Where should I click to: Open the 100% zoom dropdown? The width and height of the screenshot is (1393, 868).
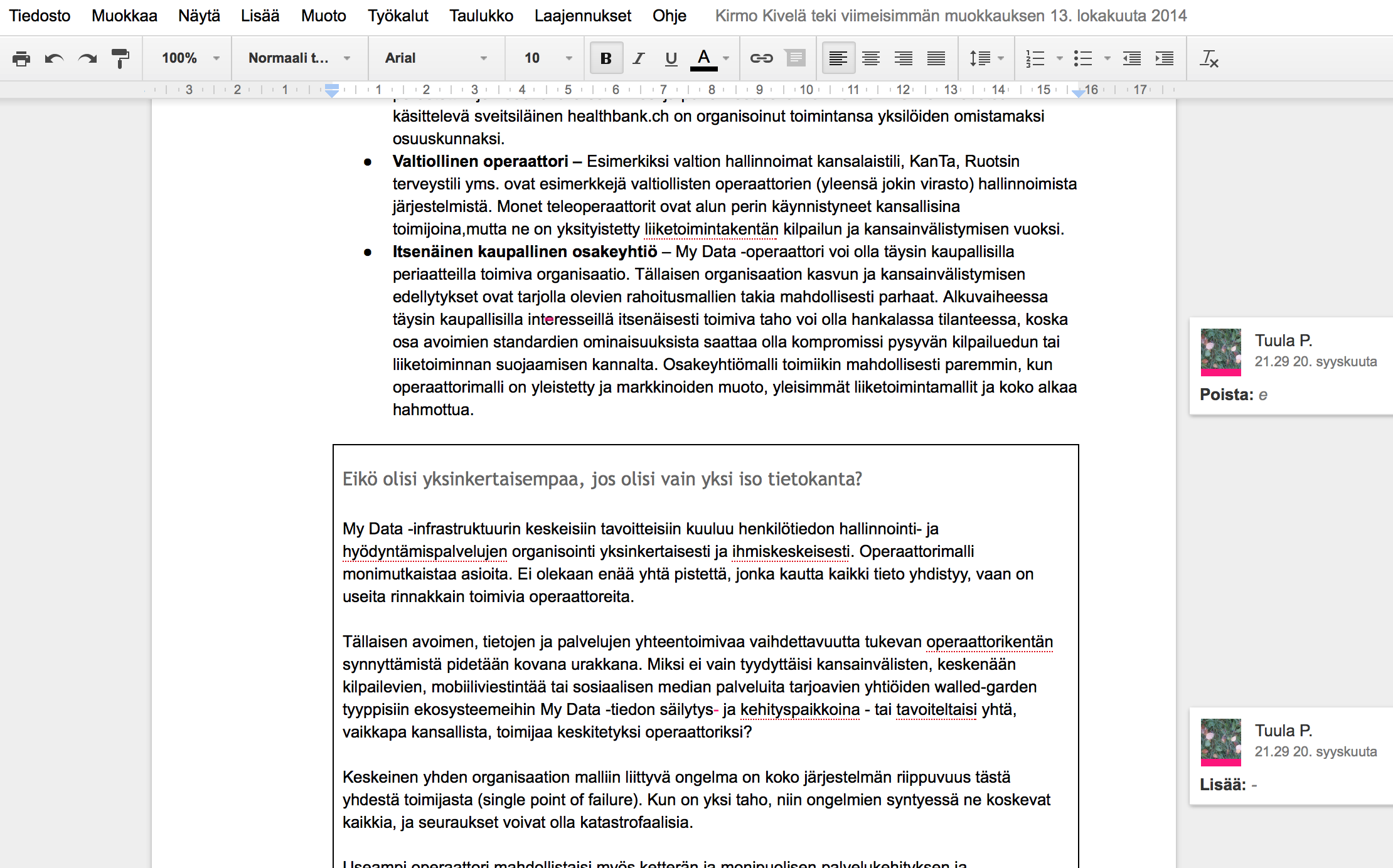point(189,58)
